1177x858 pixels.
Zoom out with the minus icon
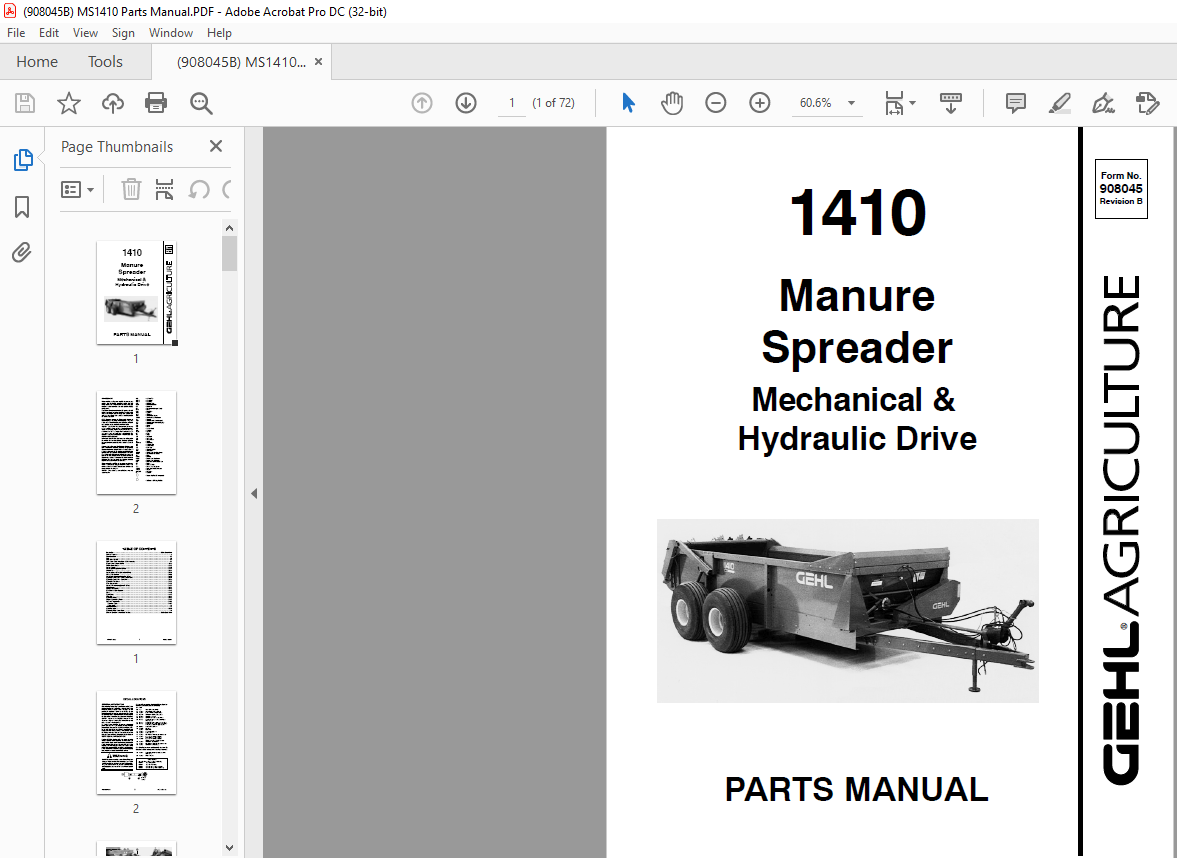pyautogui.click(x=715, y=103)
